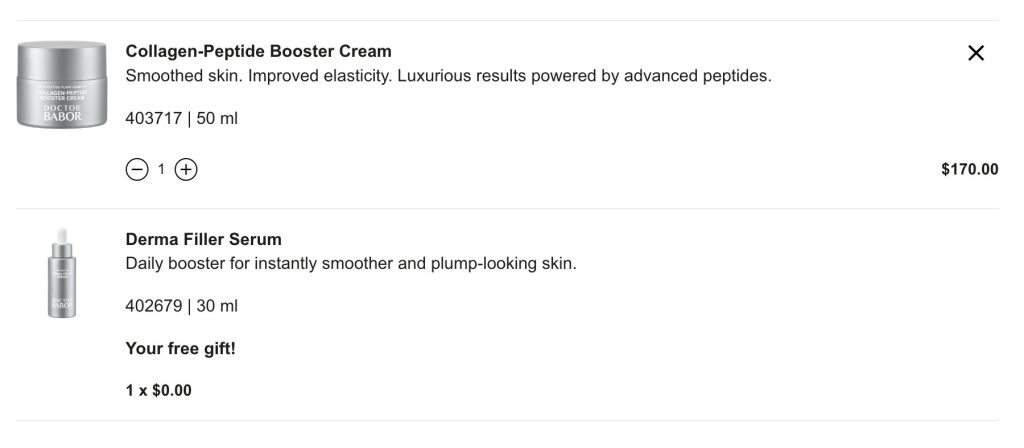Click the Collagen-Peptide Booster Cream title
This screenshot has width=1024, height=448.
tap(258, 51)
